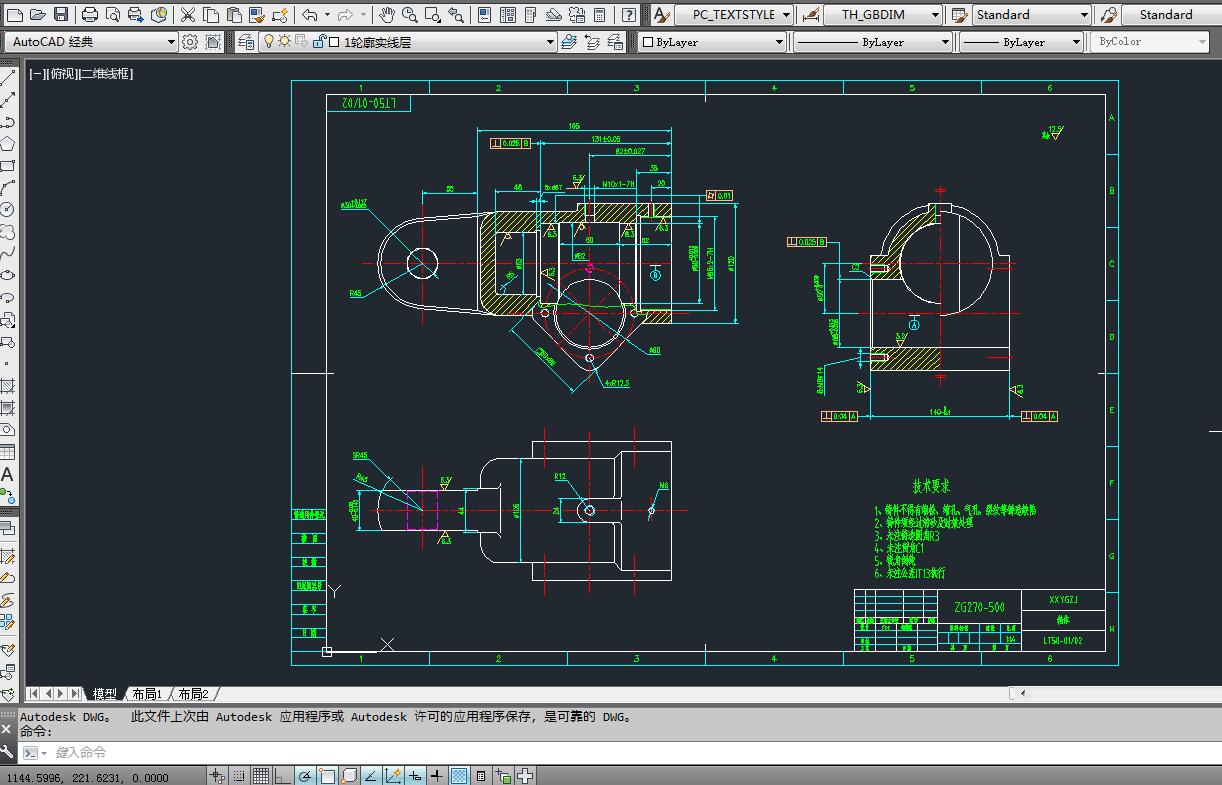Click the New drawing icon
Viewport: 1222px width, 785px height.
click(14, 14)
